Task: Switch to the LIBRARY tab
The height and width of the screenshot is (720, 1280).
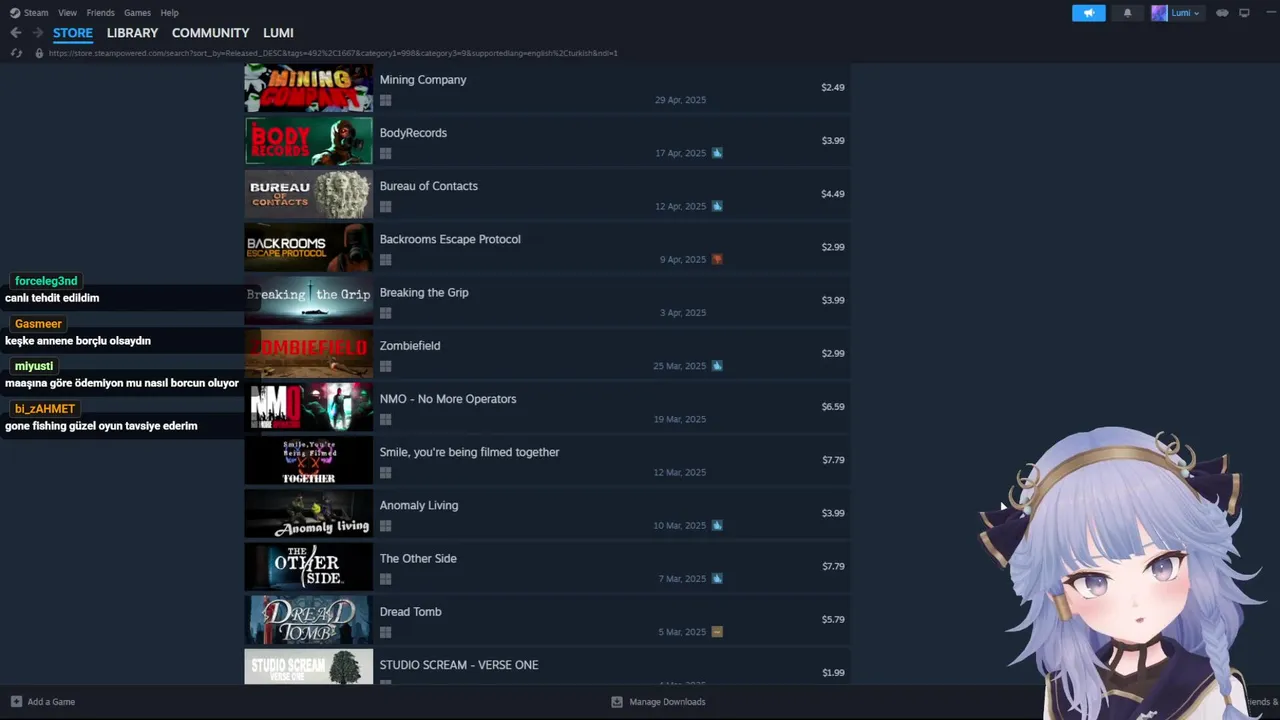Action: pos(132,33)
